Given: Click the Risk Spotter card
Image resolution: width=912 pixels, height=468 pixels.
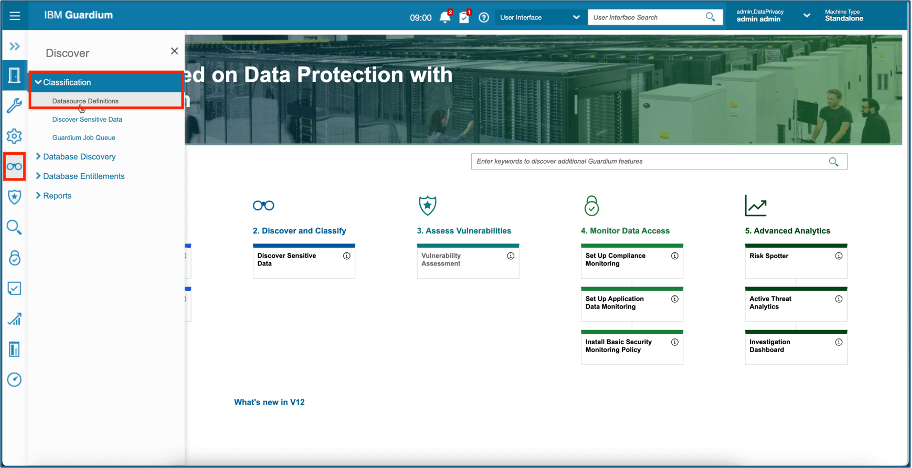Looking at the screenshot, I should (x=796, y=262).
